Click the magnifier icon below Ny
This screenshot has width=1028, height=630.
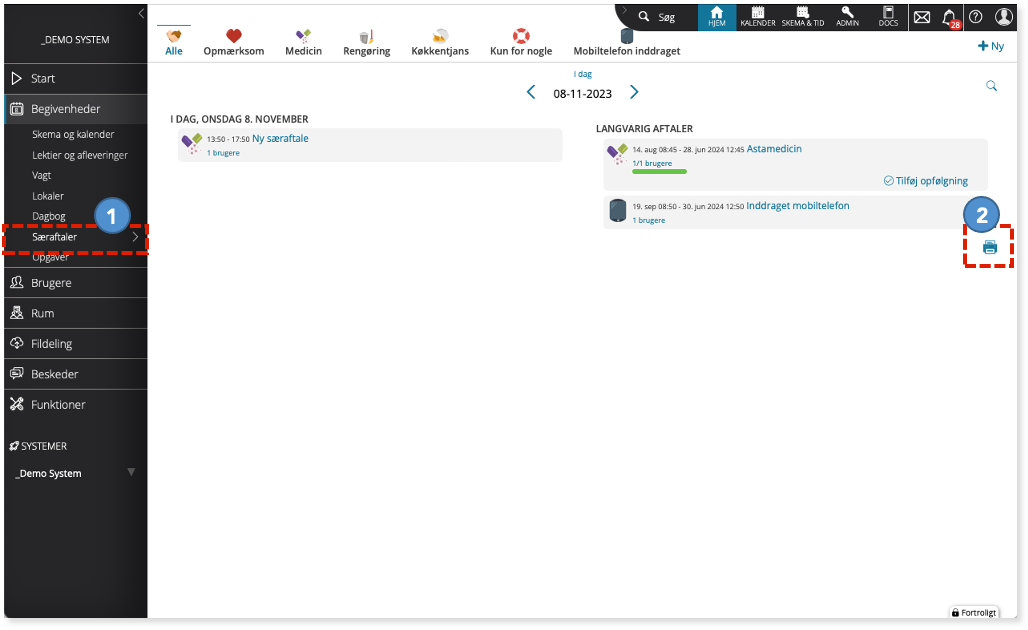(x=991, y=86)
